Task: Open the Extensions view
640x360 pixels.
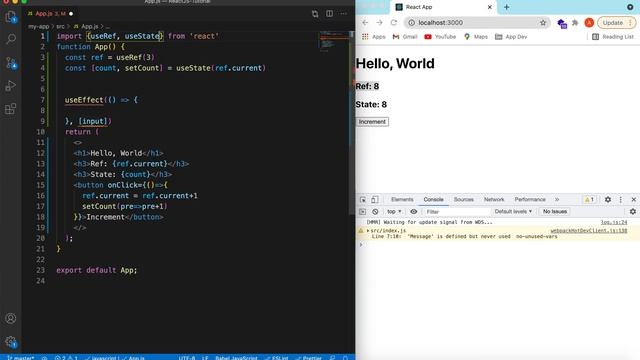Action: click(11, 109)
